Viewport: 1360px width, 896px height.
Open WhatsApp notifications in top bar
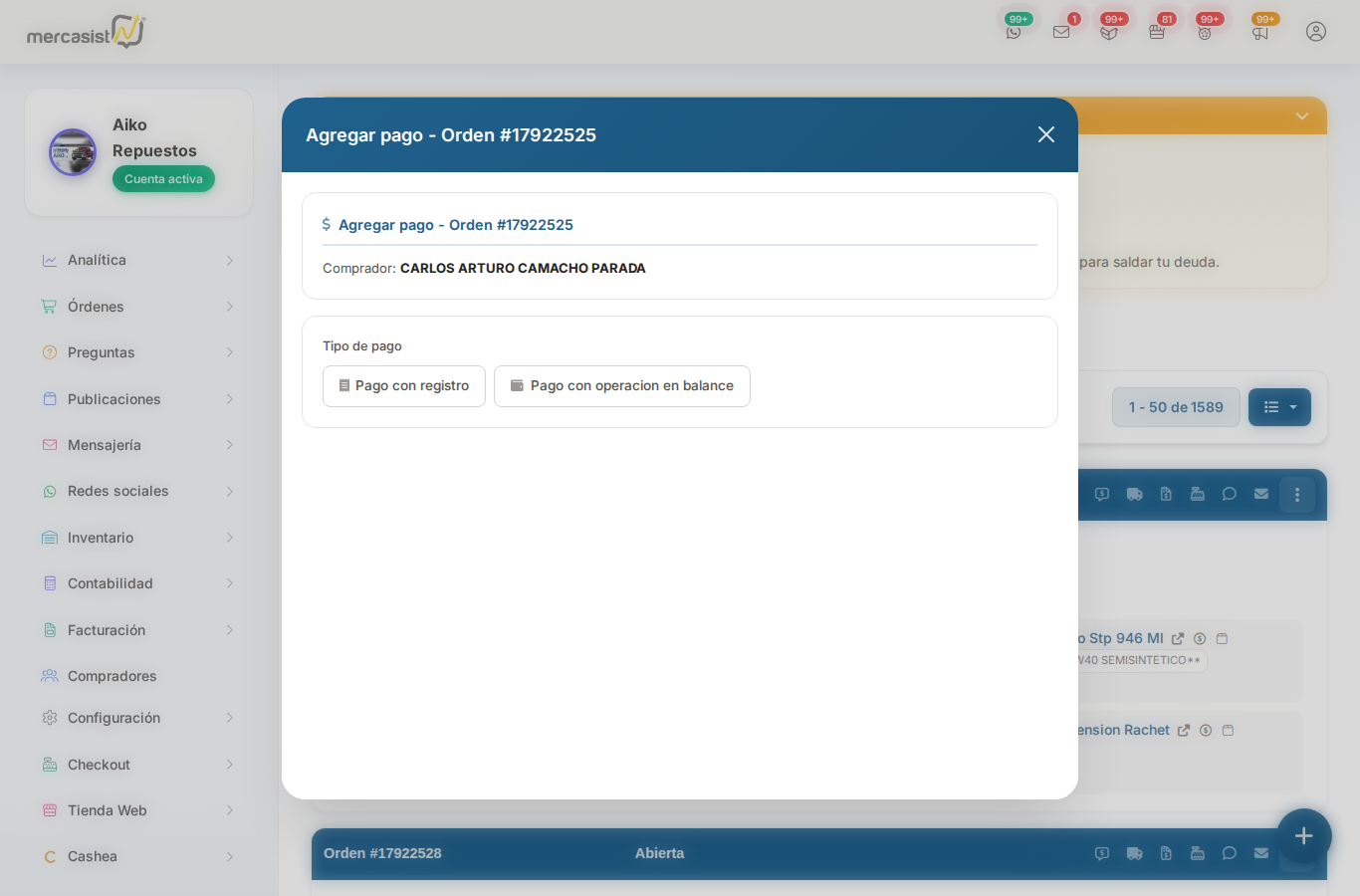(x=1014, y=32)
